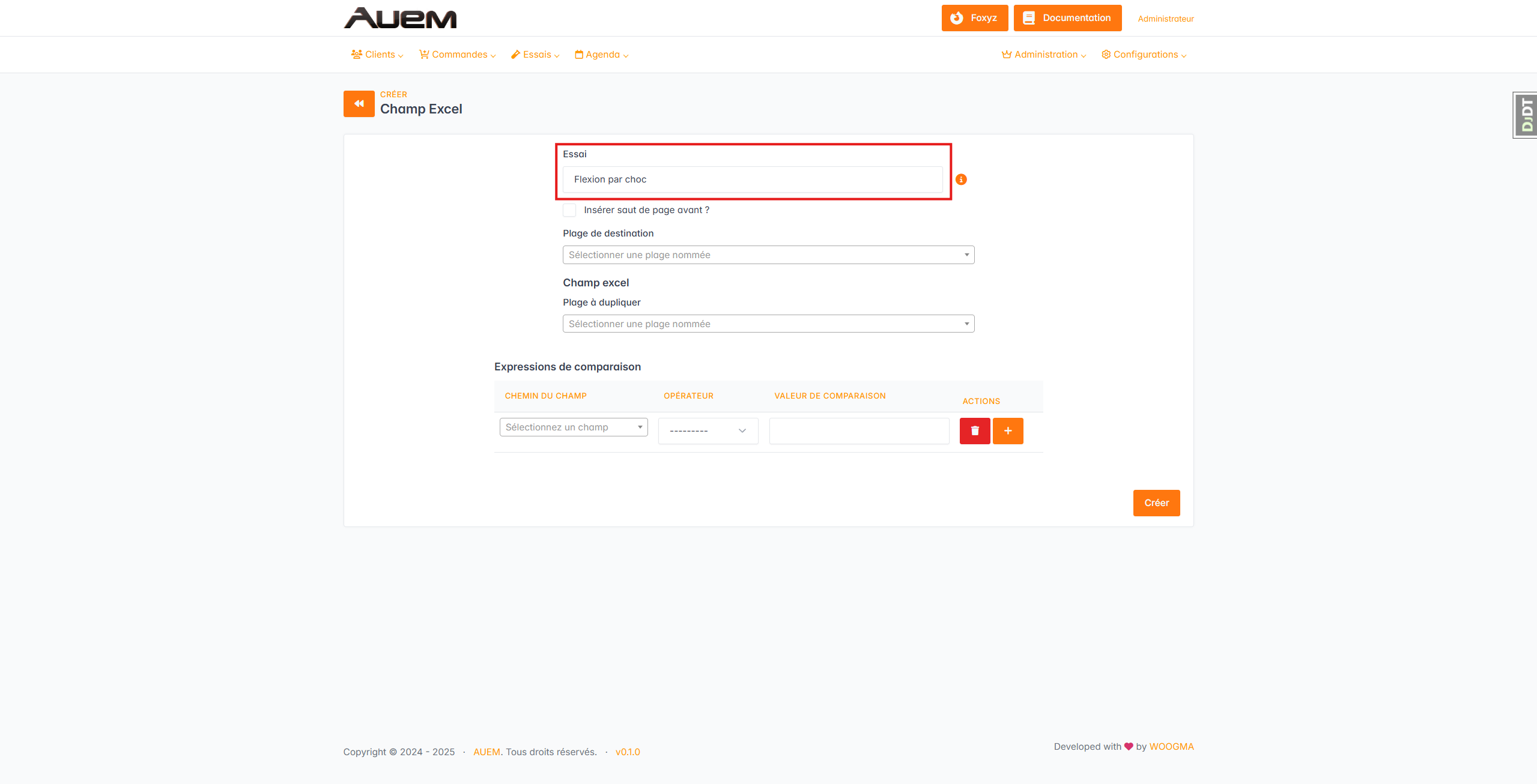Delete the comparison row with trash icon
This screenshot has height=784, width=1537.
[974, 431]
